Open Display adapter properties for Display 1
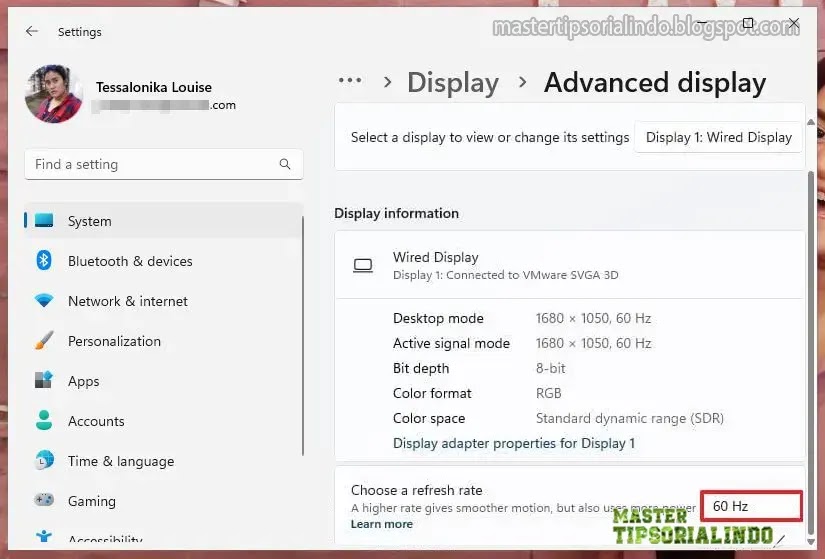Viewport: 825px width, 559px height. coord(514,443)
